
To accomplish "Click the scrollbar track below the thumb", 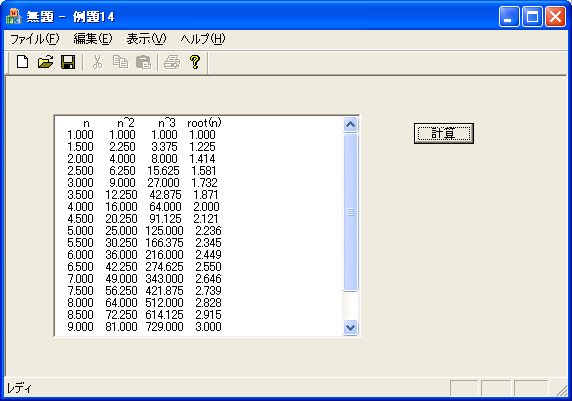I will 351,306.
